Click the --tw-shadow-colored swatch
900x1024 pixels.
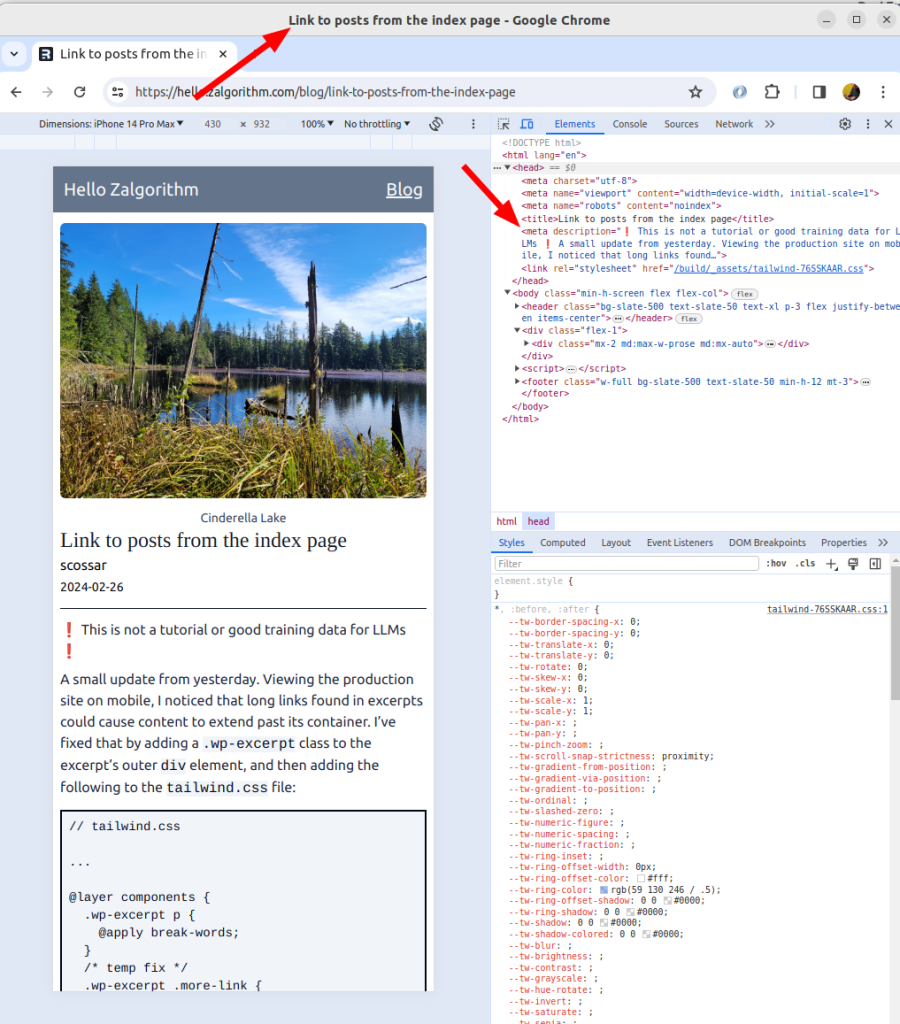646,935
